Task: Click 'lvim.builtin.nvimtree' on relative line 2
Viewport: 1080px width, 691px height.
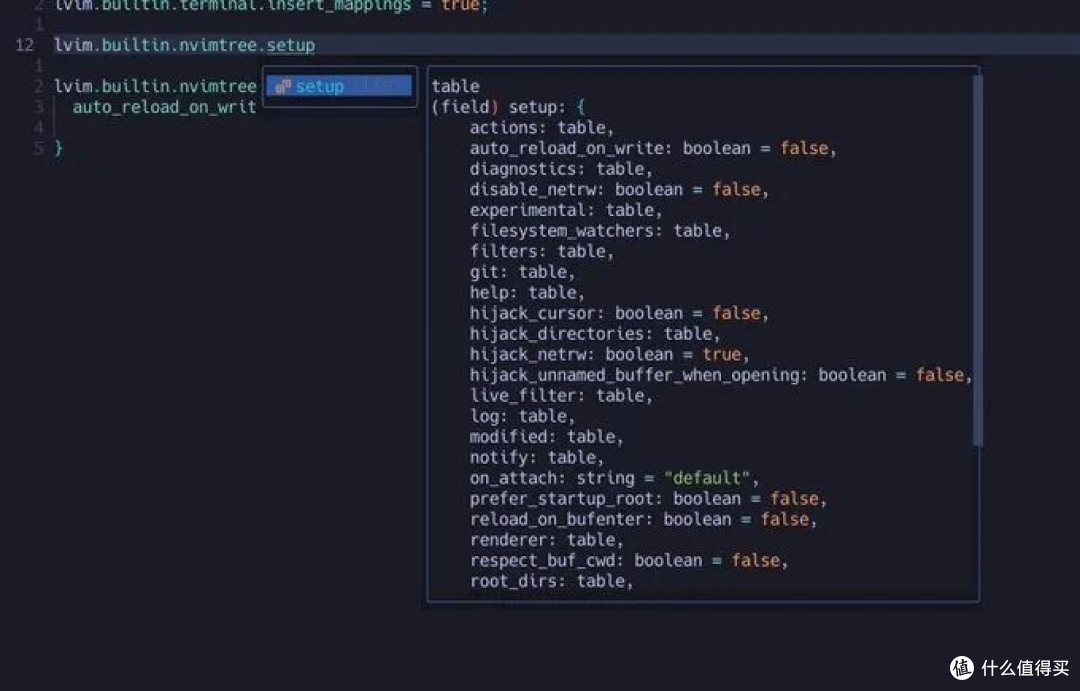Action: pyautogui.click(x=155, y=86)
